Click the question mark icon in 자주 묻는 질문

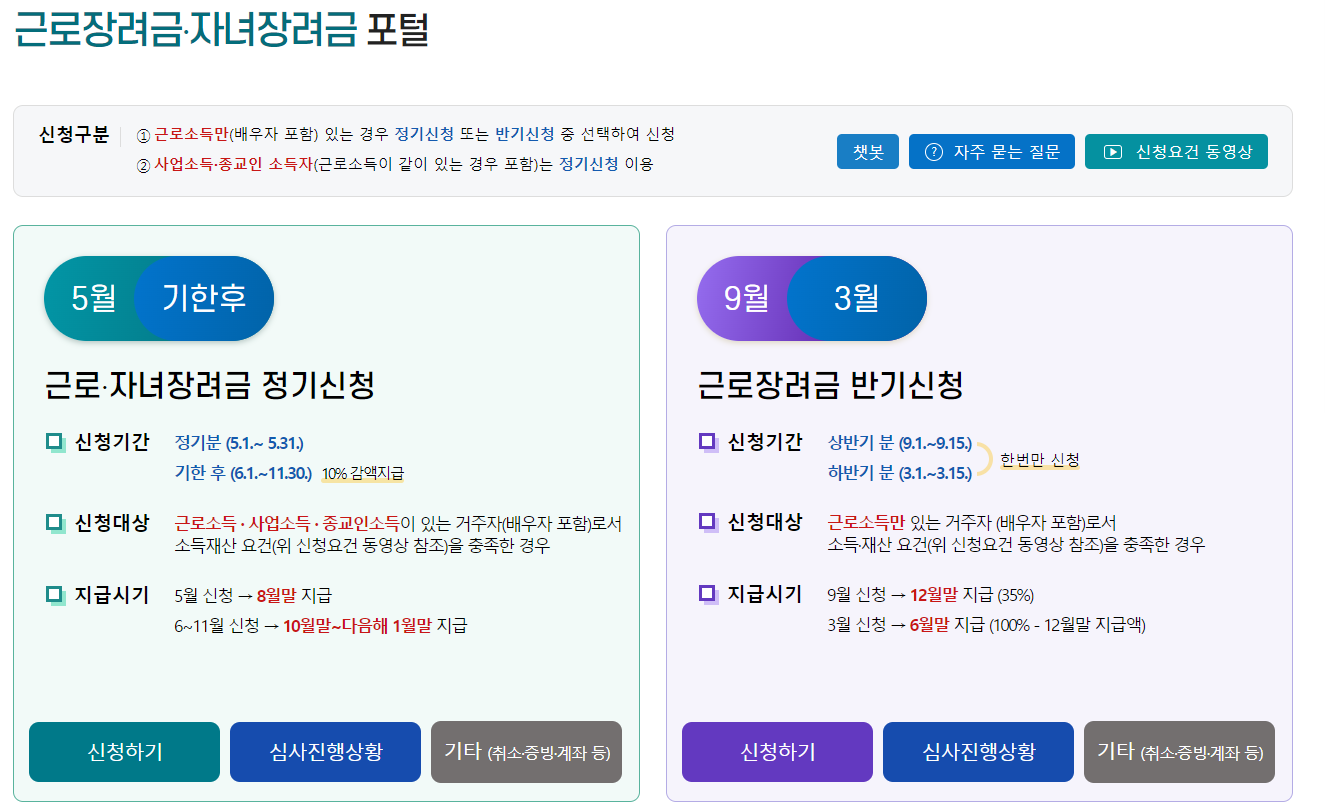pyautogui.click(x=934, y=152)
